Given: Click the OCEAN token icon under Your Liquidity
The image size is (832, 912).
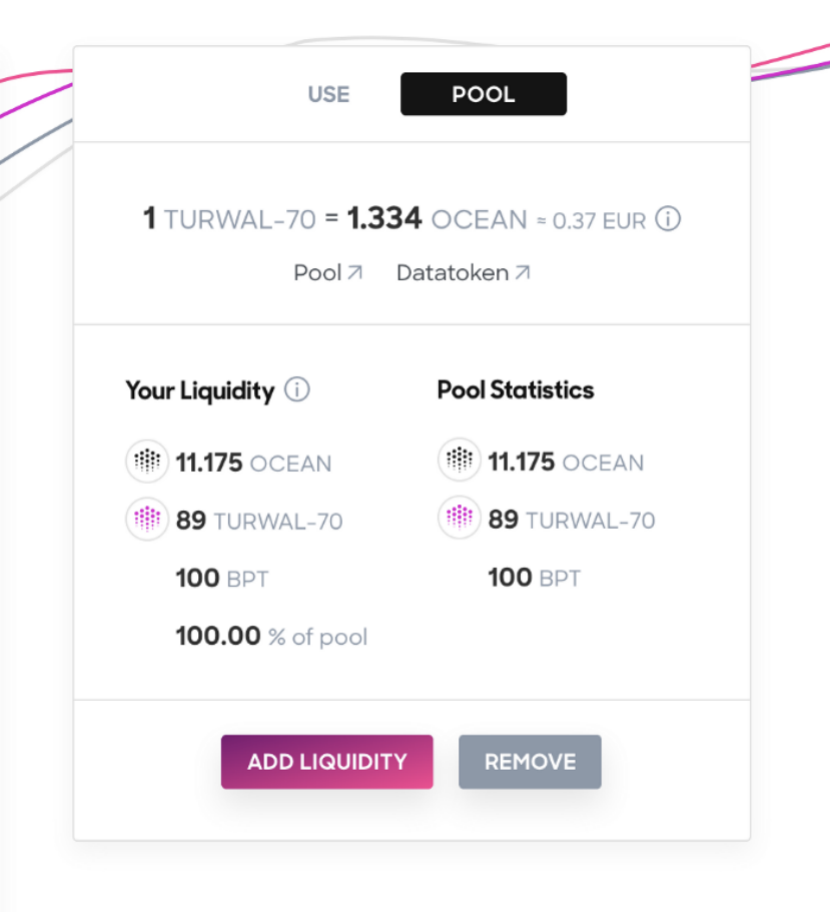Looking at the screenshot, I should (147, 461).
